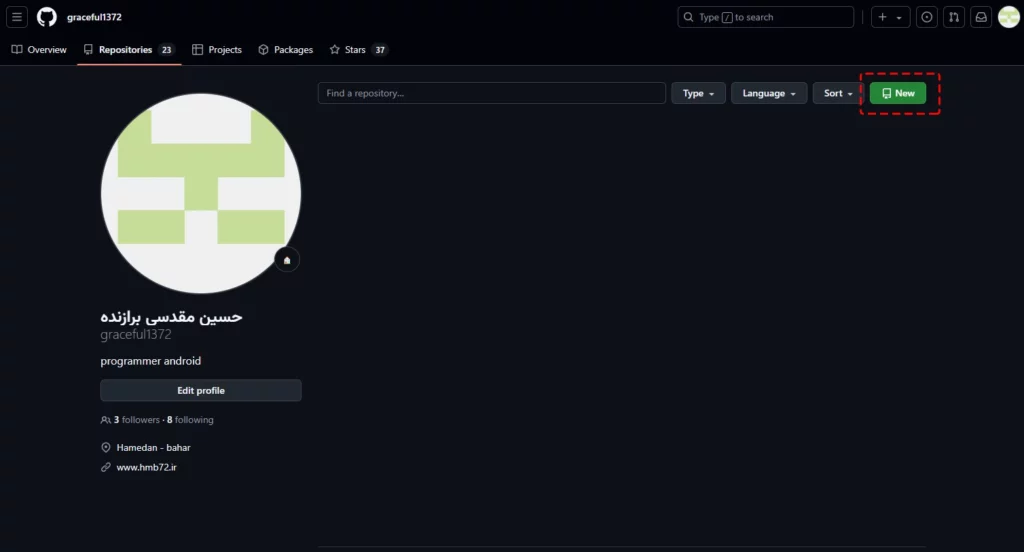Screen dimensions: 1024x552
Task: Open the 3 followers link
Action: point(136,420)
